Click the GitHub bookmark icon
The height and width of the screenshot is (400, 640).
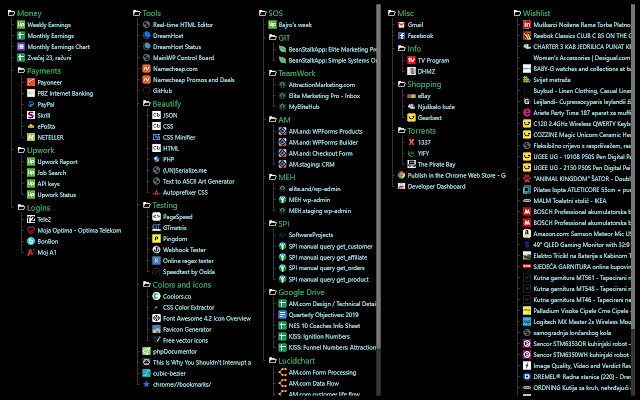point(147,91)
